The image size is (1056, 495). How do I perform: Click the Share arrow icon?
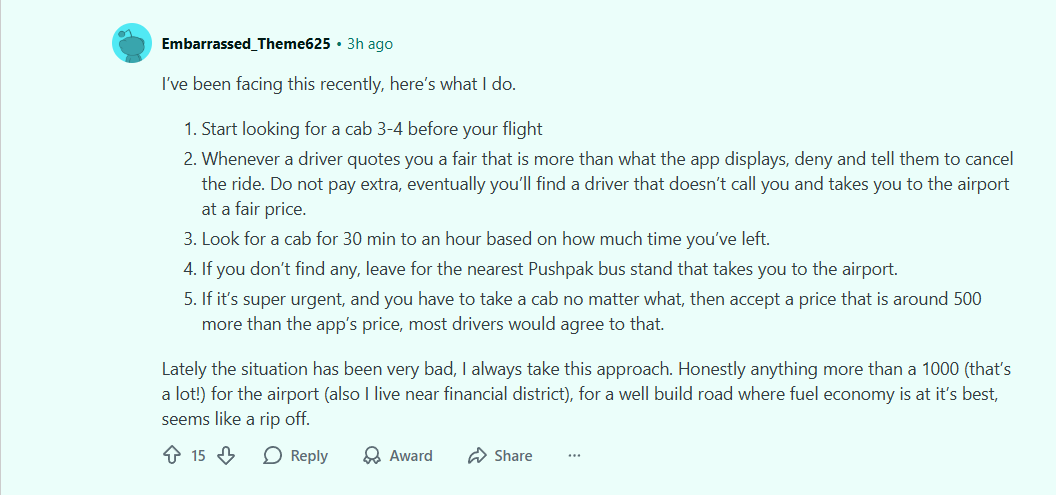point(477,456)
